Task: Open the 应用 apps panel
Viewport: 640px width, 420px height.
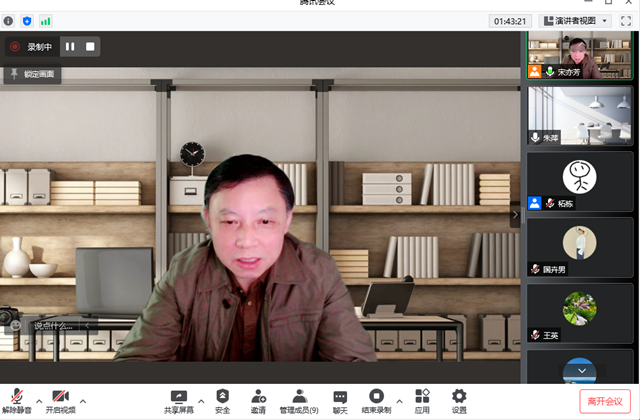Action: 422,402
